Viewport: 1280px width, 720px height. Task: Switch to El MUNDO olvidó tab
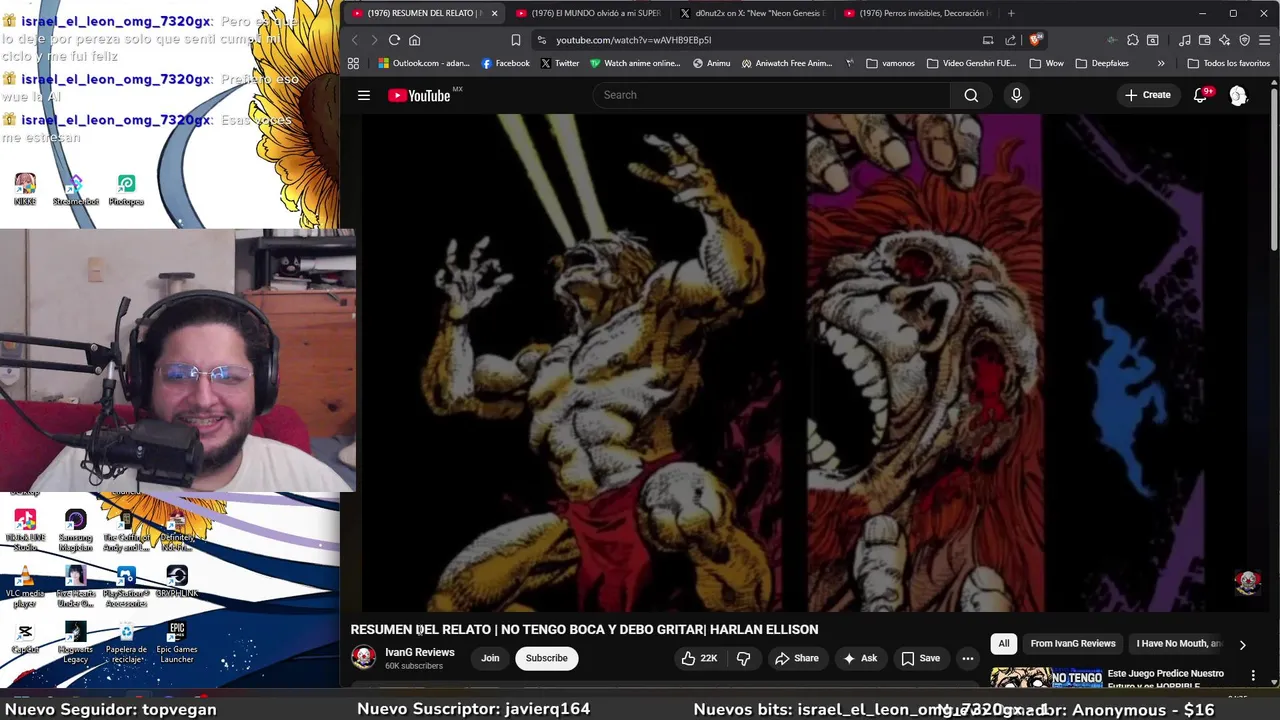(x=588, y=13)
